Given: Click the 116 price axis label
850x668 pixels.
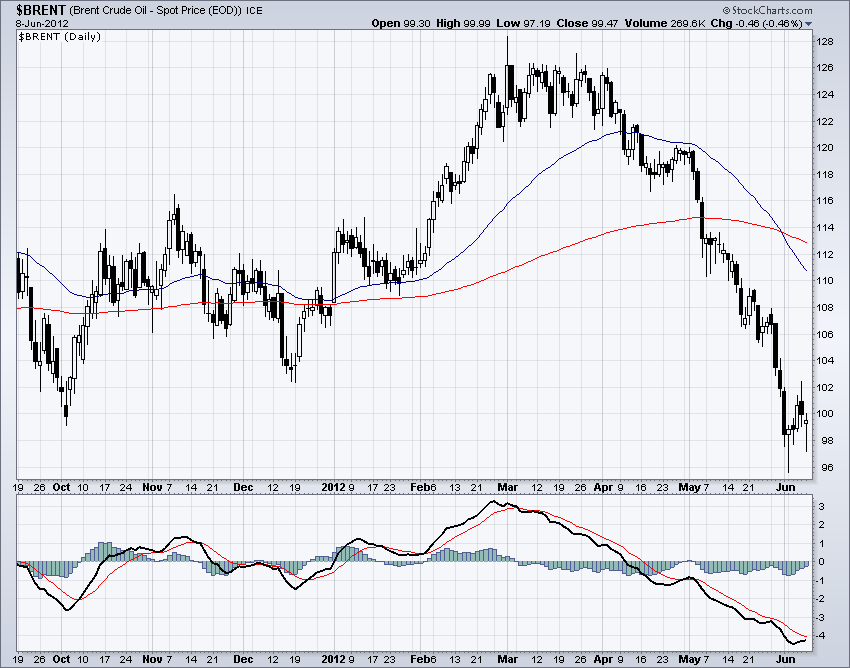Looking at the screenshot, I should click(x=825, y=201).
